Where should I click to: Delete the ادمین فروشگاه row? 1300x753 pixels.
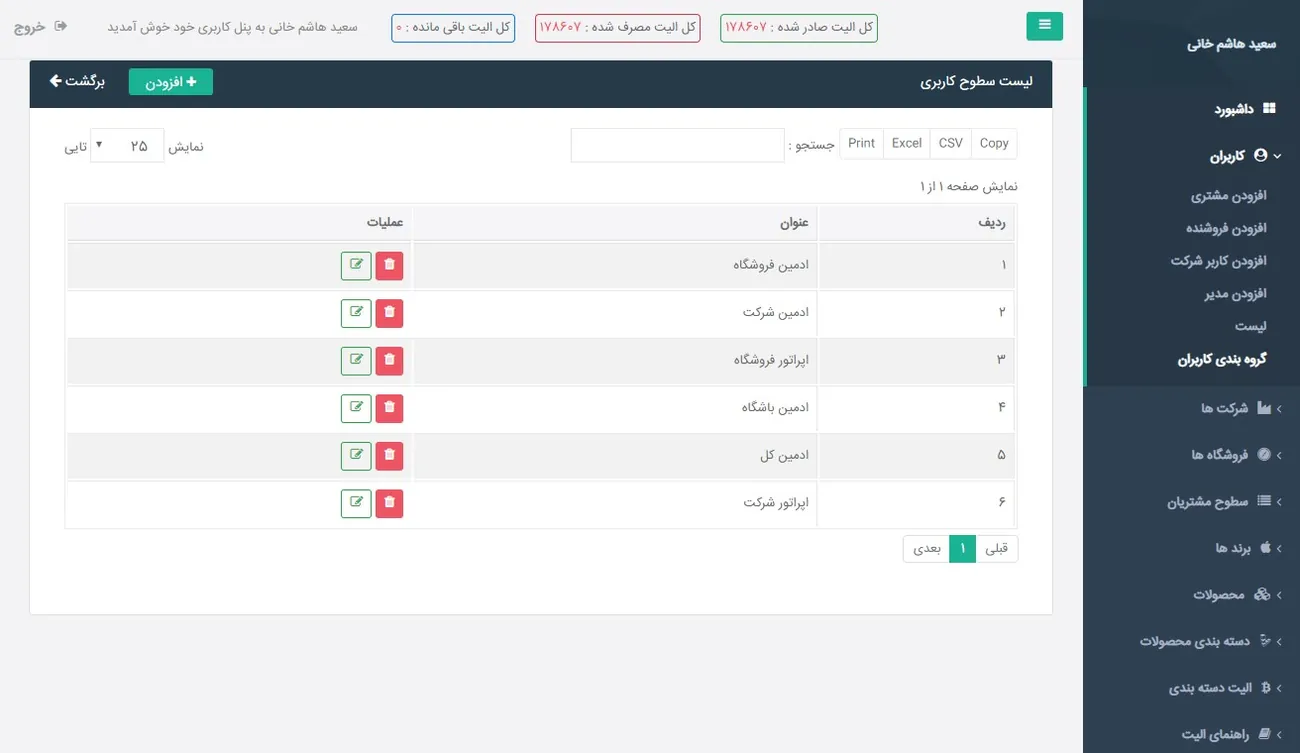389,266
